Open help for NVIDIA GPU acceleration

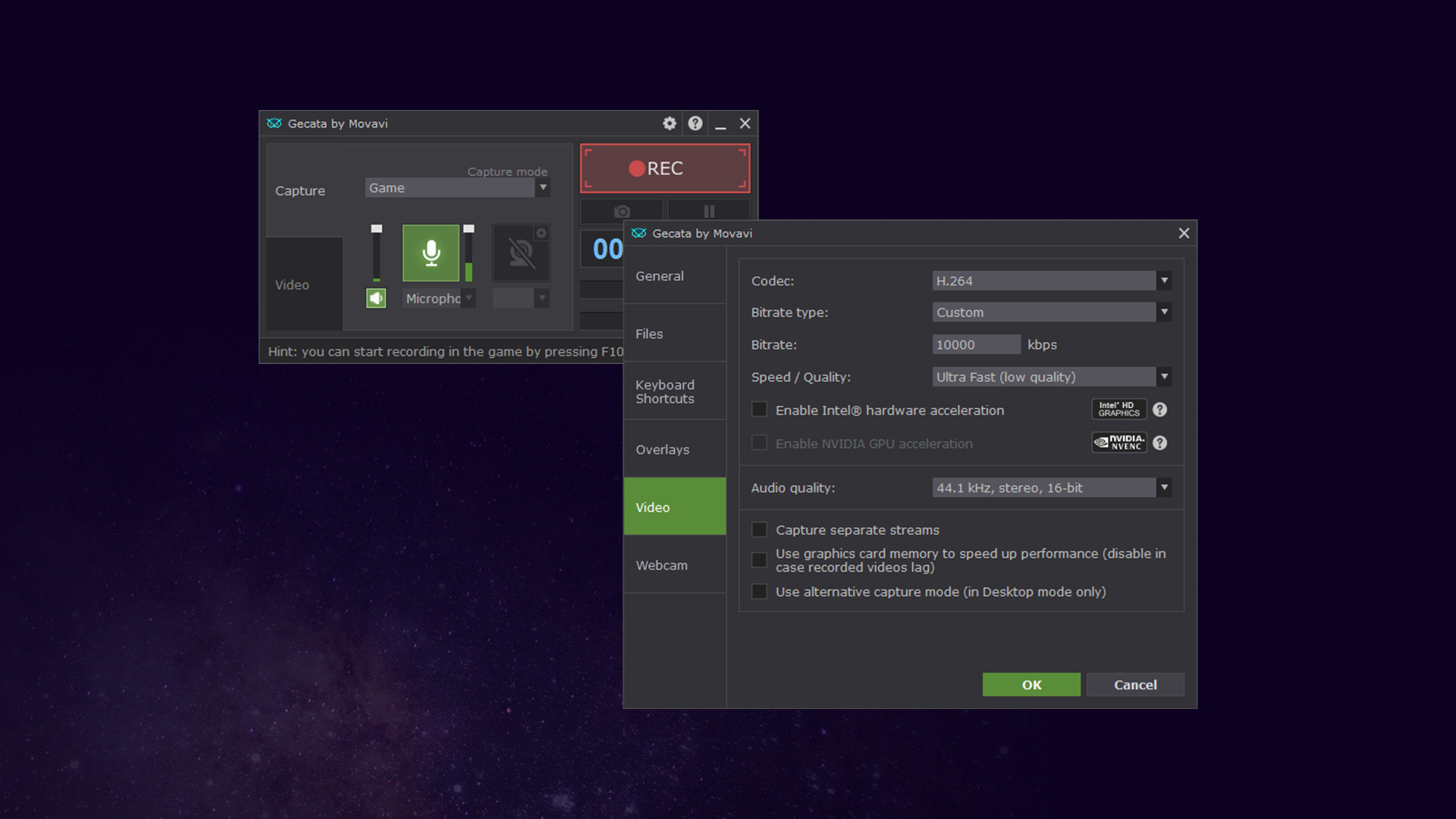click(1159, 443)
